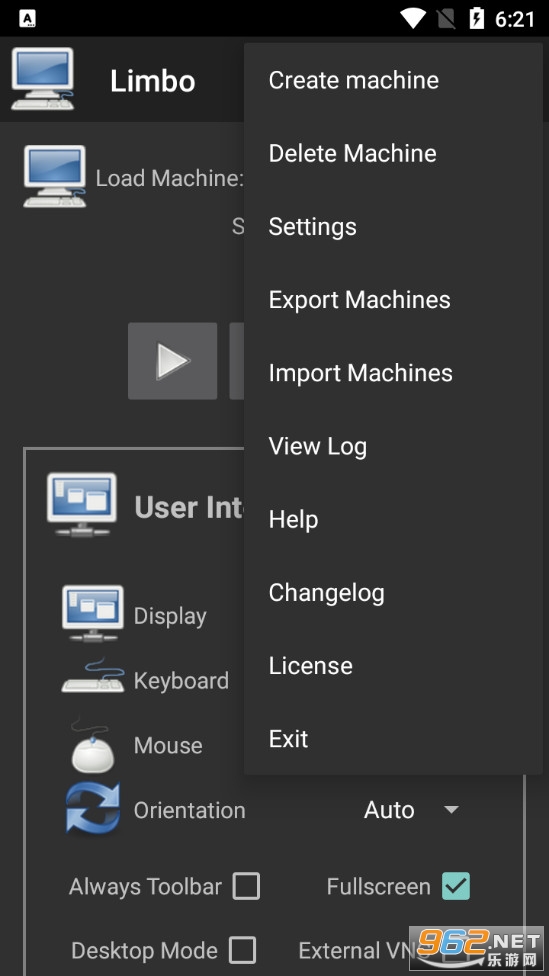Tap the Load Machine label
Viewport: 549px width, 976px height.
(x=169, y=178)
